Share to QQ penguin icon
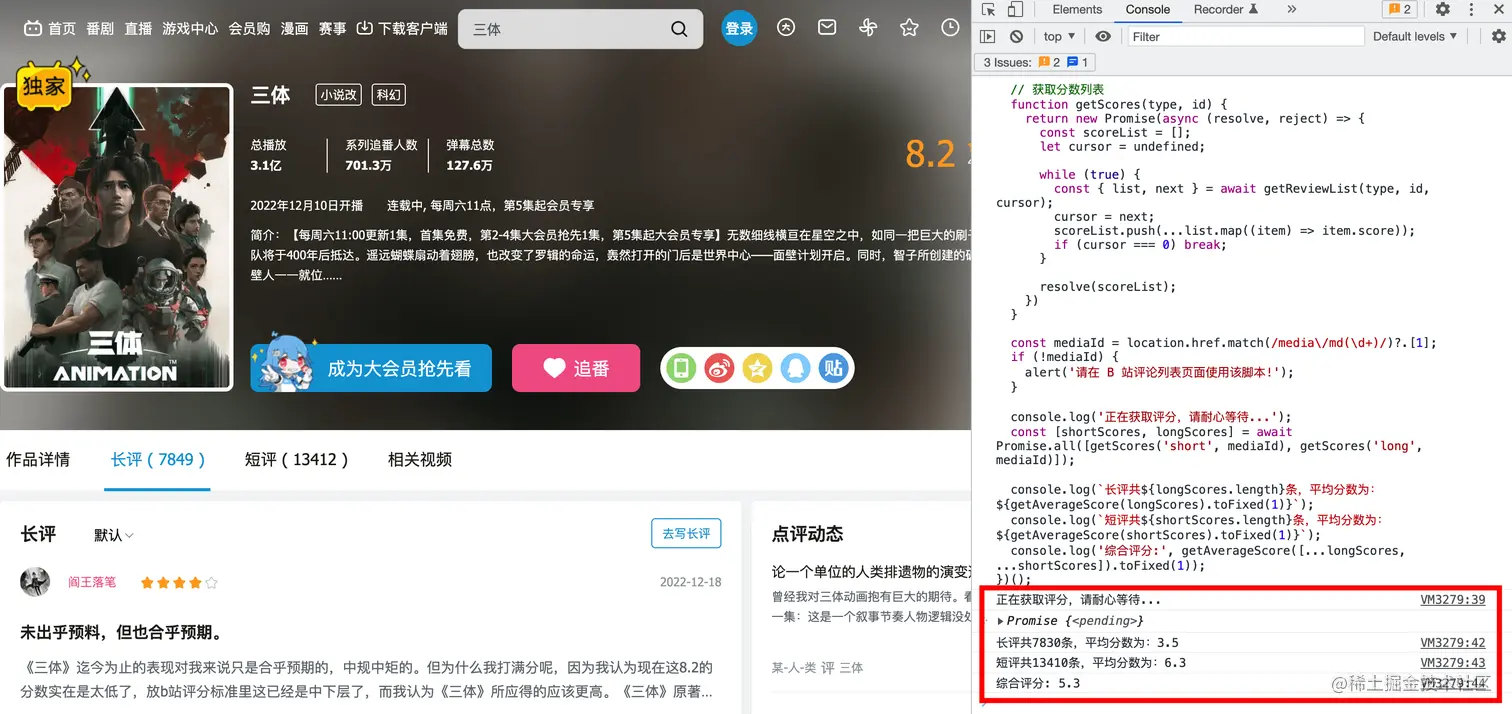Viewport: 1512px width, 714px height. (795, 368)
